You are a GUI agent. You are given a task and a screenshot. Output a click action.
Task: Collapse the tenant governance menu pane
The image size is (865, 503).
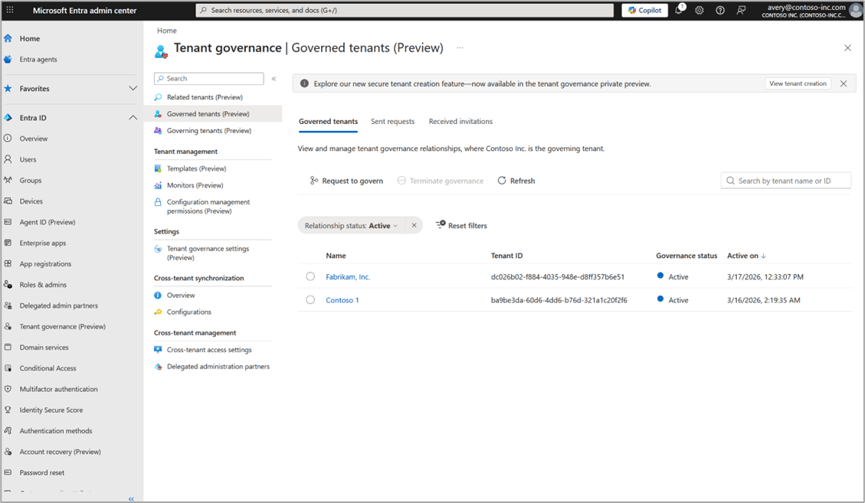274,78
